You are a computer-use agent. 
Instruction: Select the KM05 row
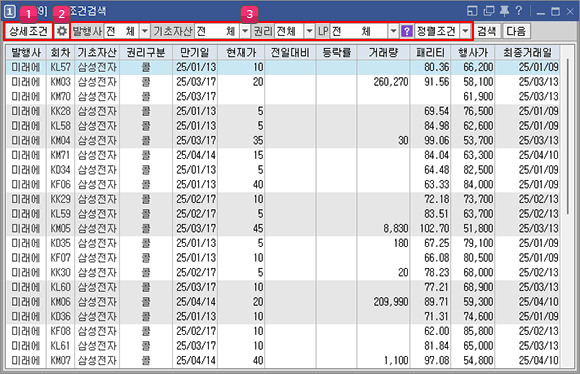point(283,229)
